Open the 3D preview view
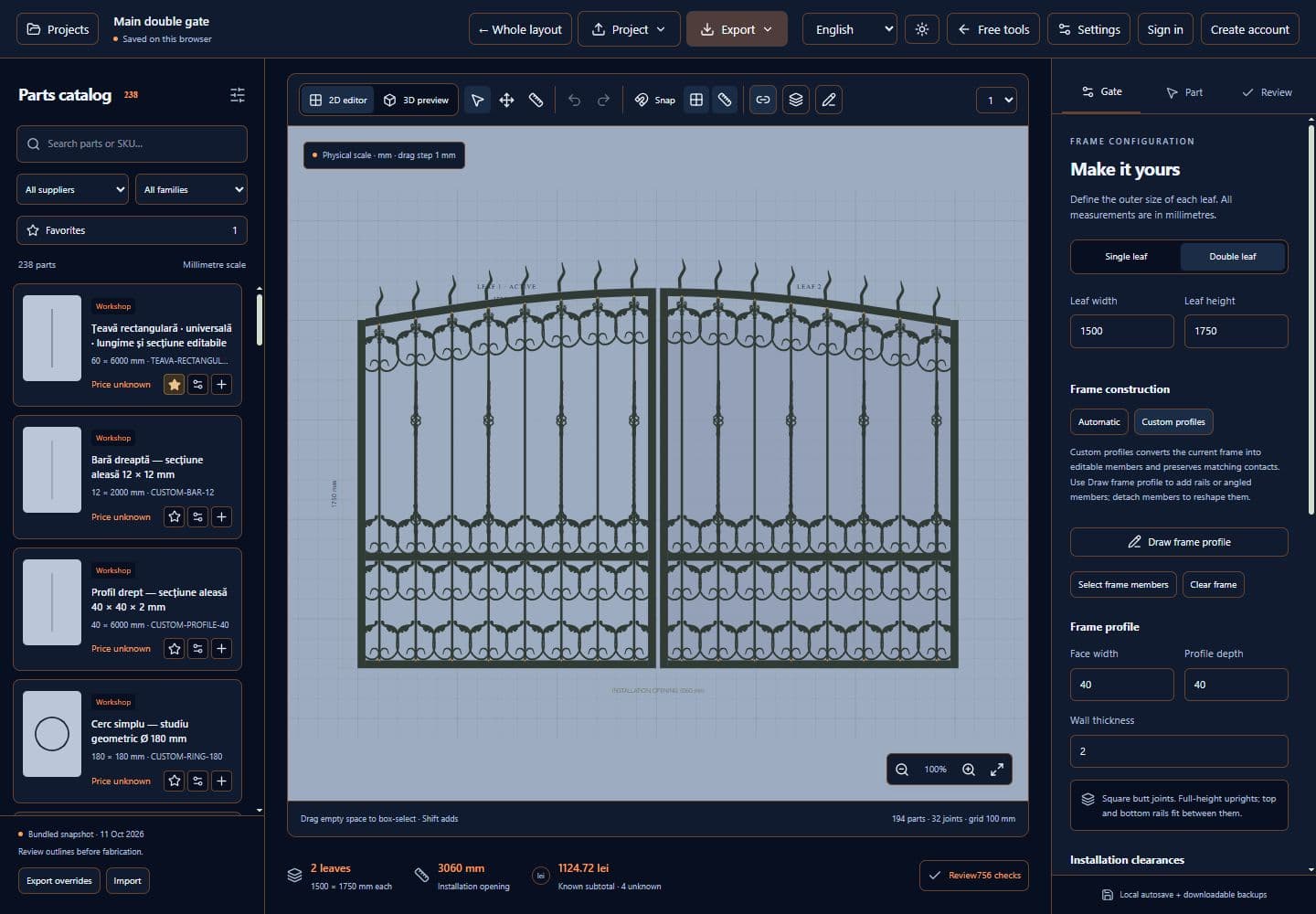 [416, 100]
